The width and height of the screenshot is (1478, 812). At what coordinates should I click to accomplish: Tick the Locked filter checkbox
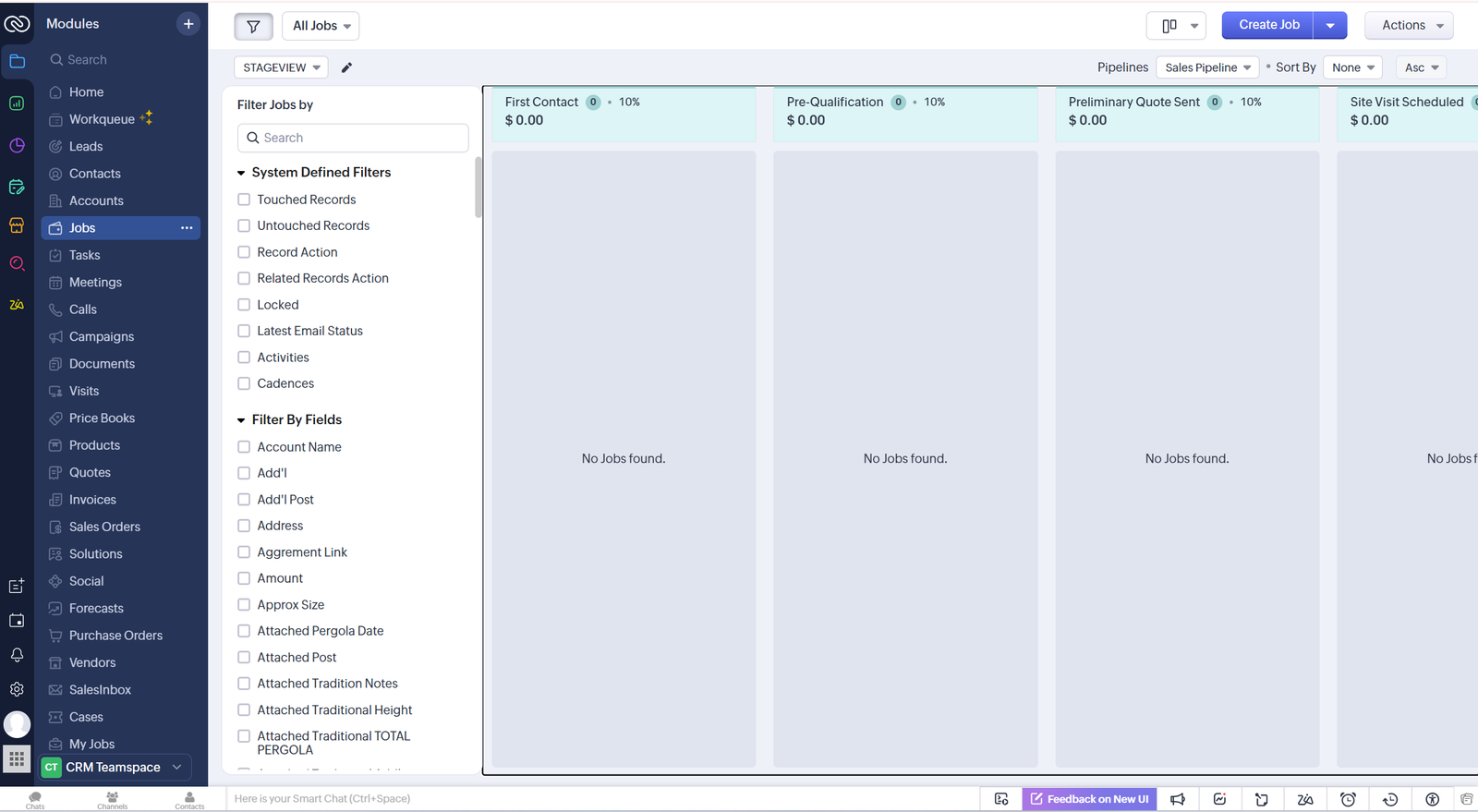[x=244, y=305]
